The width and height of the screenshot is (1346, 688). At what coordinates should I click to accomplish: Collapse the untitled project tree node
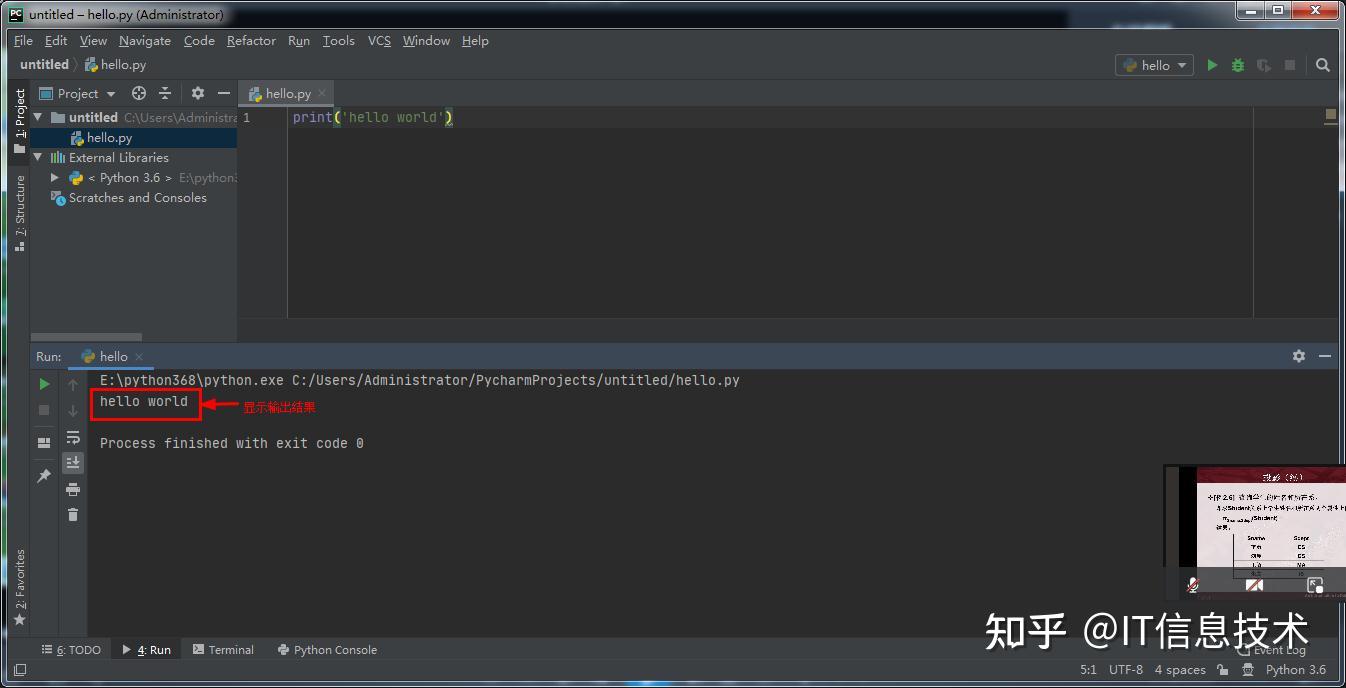pyautogui.click(x=37, y=117)
